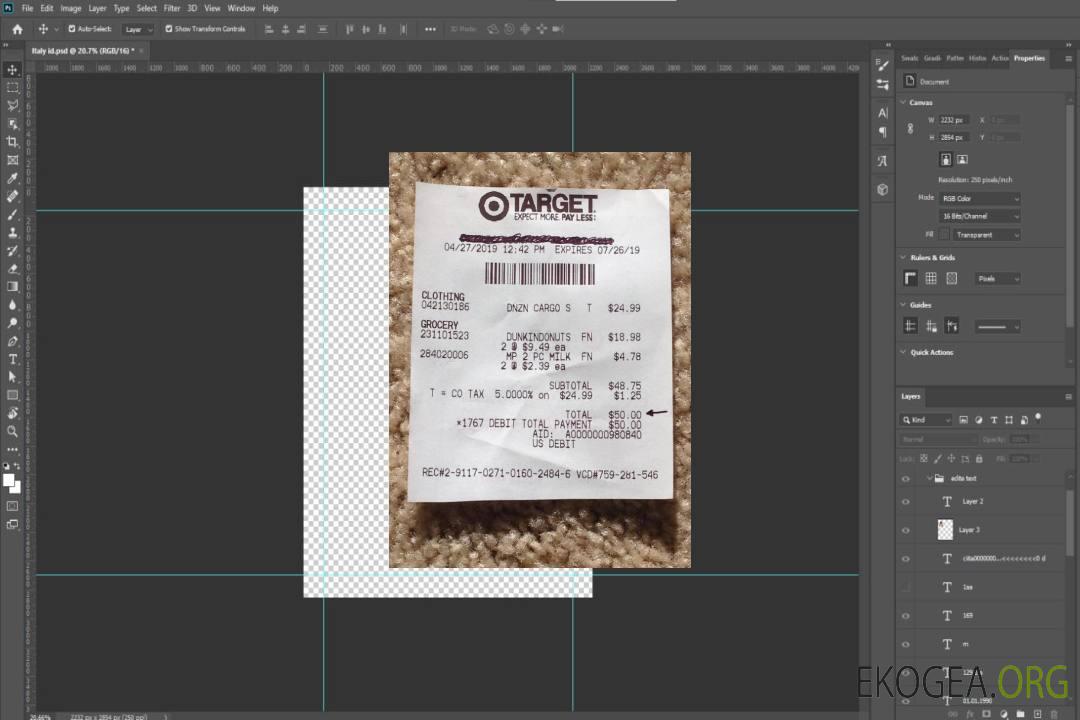Toggle the Auto-Select checkbox
Viewport: 1080px width, 720px height.
pos(72,29)
